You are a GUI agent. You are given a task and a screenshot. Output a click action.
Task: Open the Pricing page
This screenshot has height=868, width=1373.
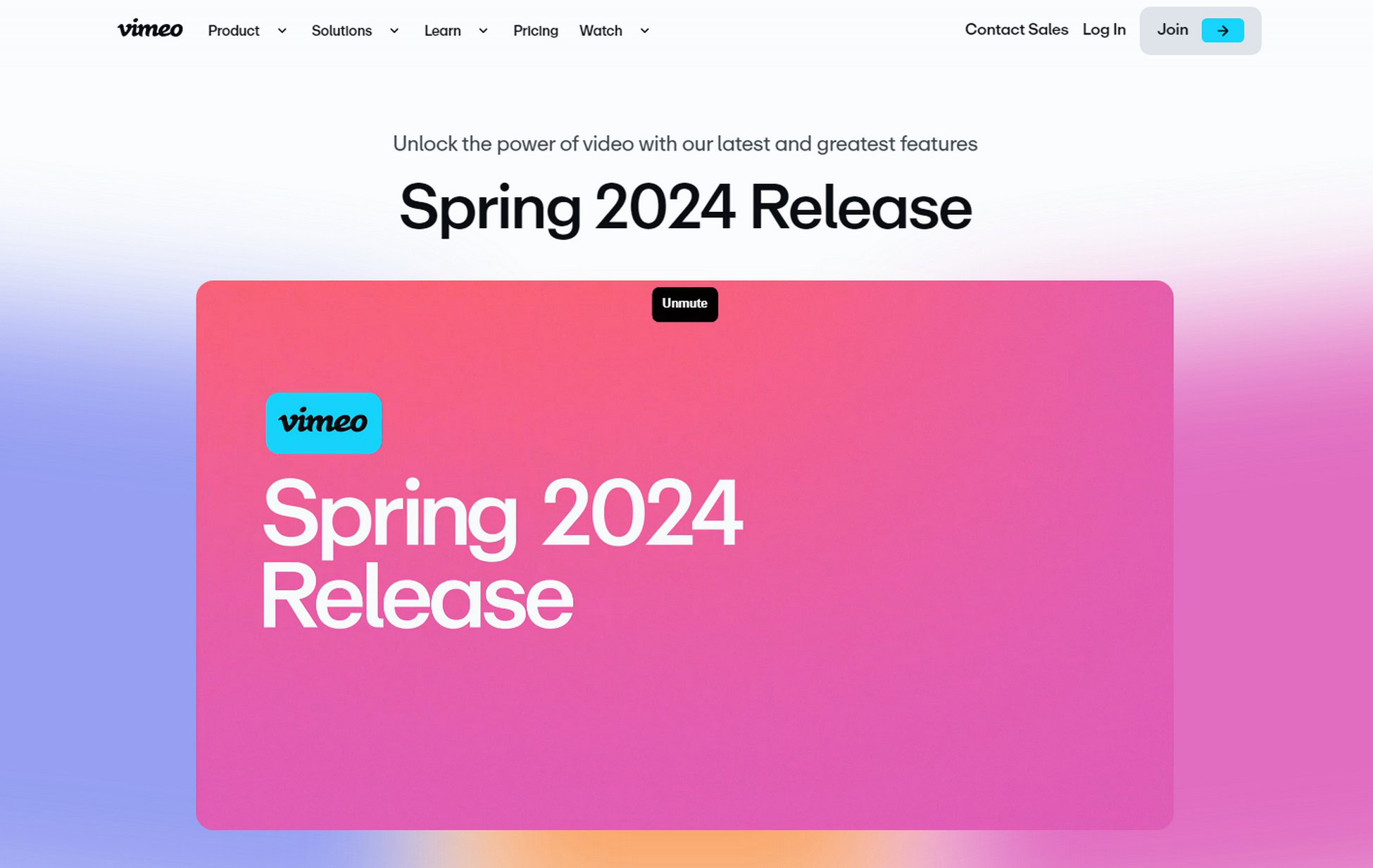click(535, 30)
